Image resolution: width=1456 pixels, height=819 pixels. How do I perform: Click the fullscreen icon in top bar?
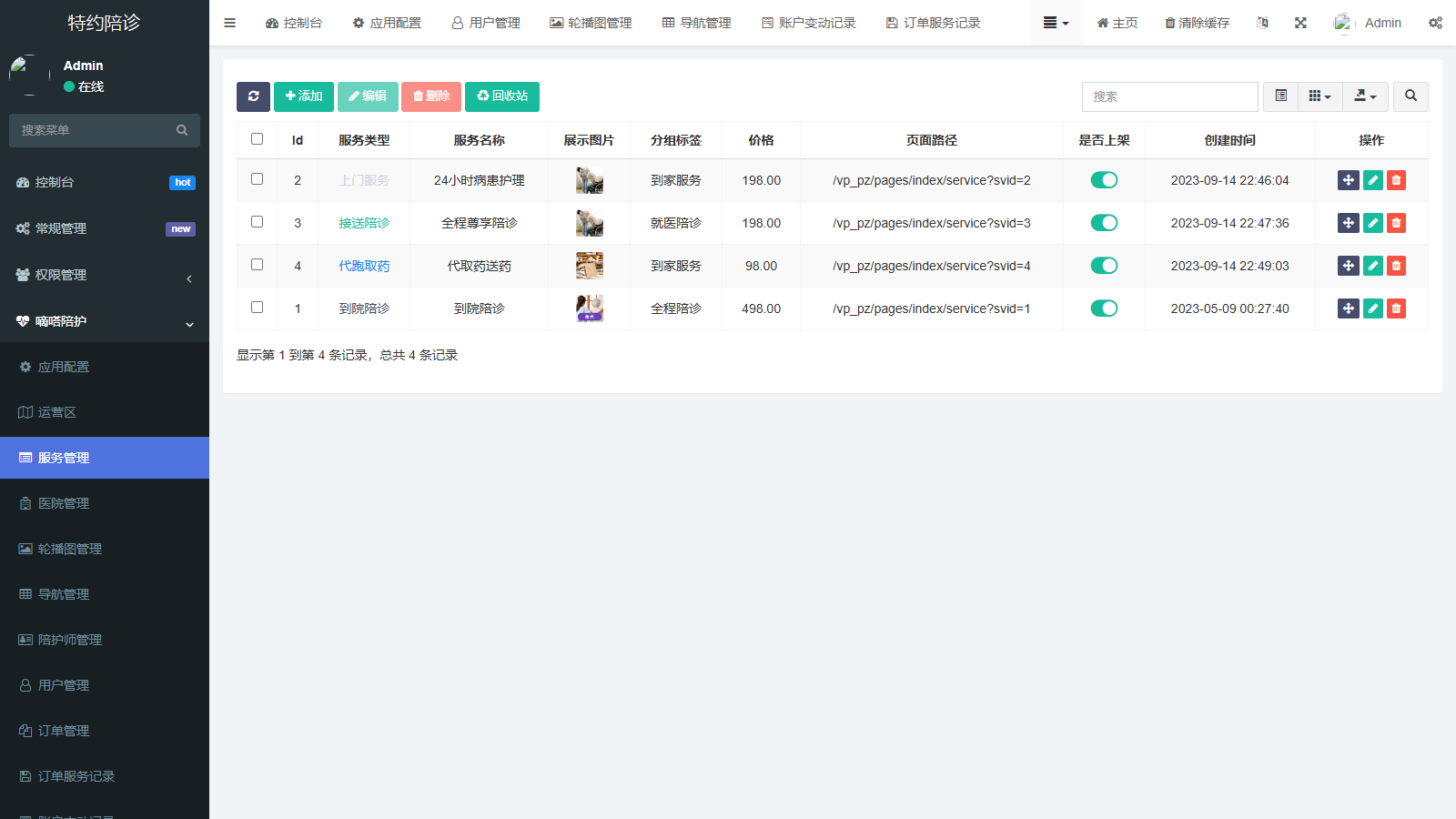point(1300,23)
